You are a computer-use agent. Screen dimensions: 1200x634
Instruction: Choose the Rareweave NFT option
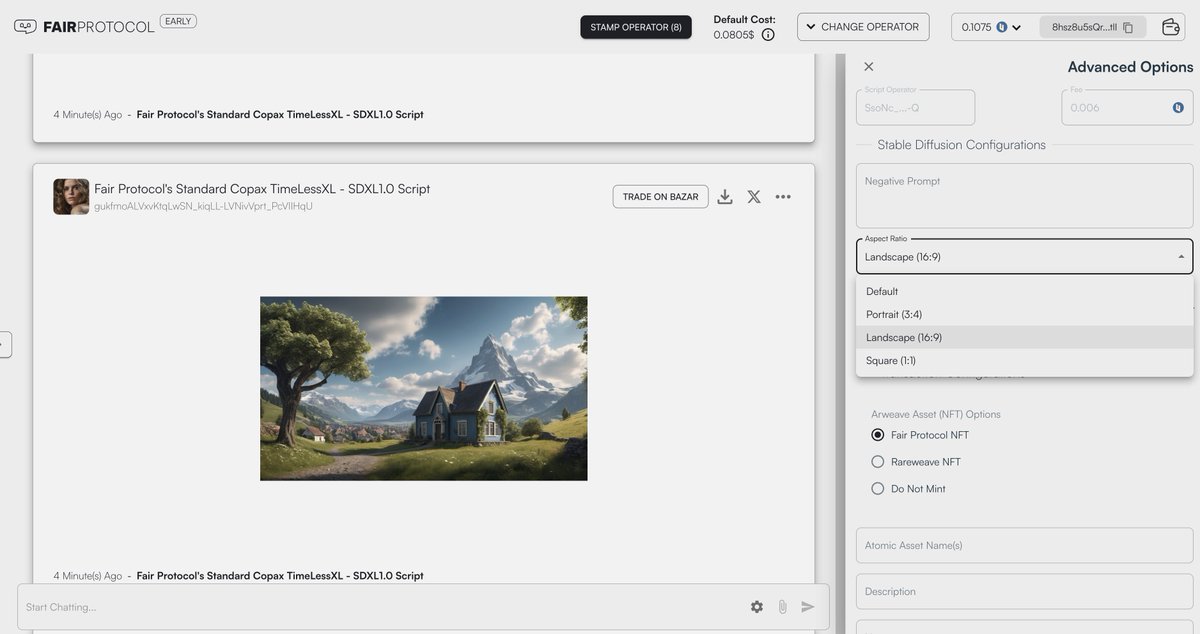tap(876, 459)
